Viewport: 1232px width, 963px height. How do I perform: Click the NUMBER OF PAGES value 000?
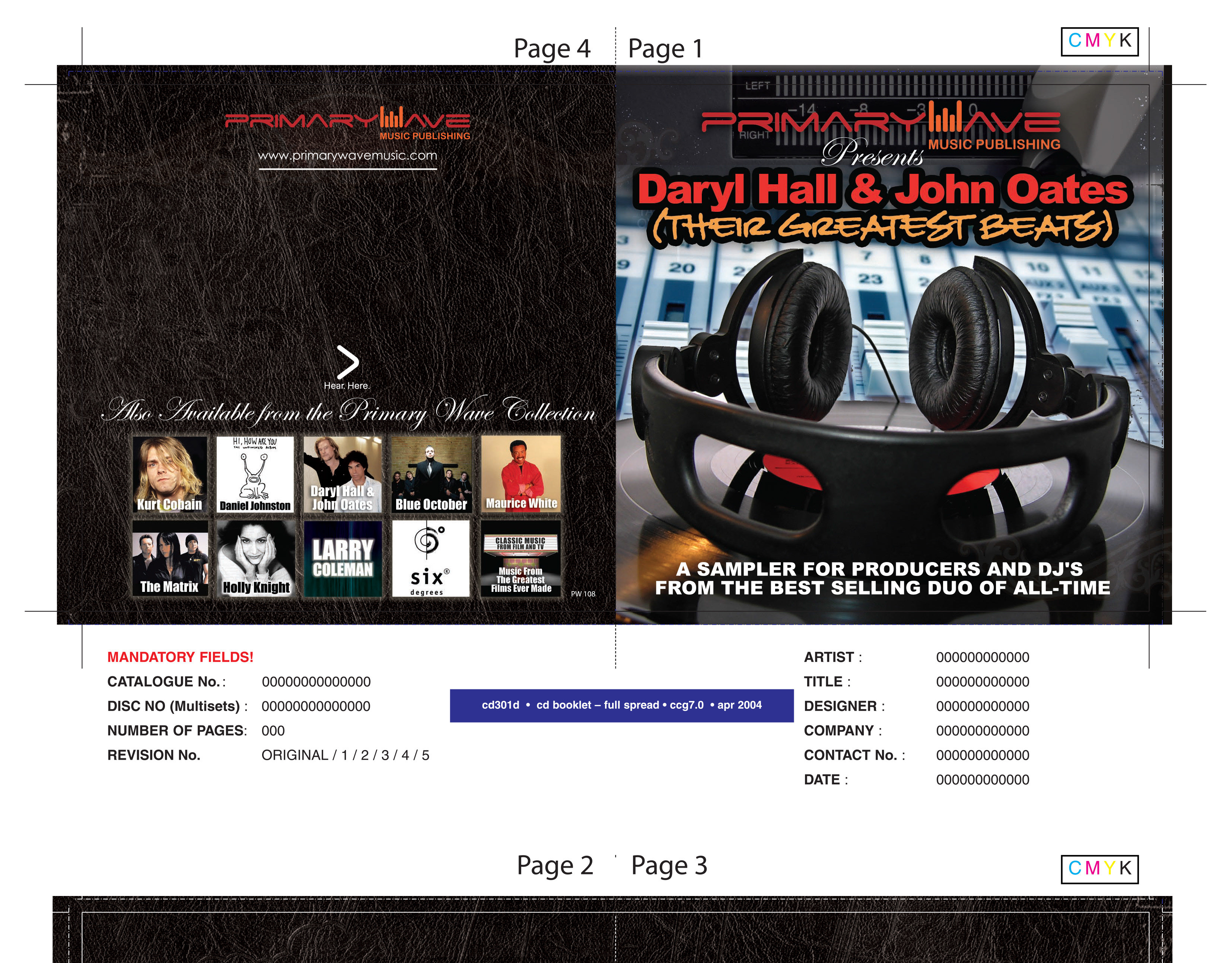tap(273, 731)
